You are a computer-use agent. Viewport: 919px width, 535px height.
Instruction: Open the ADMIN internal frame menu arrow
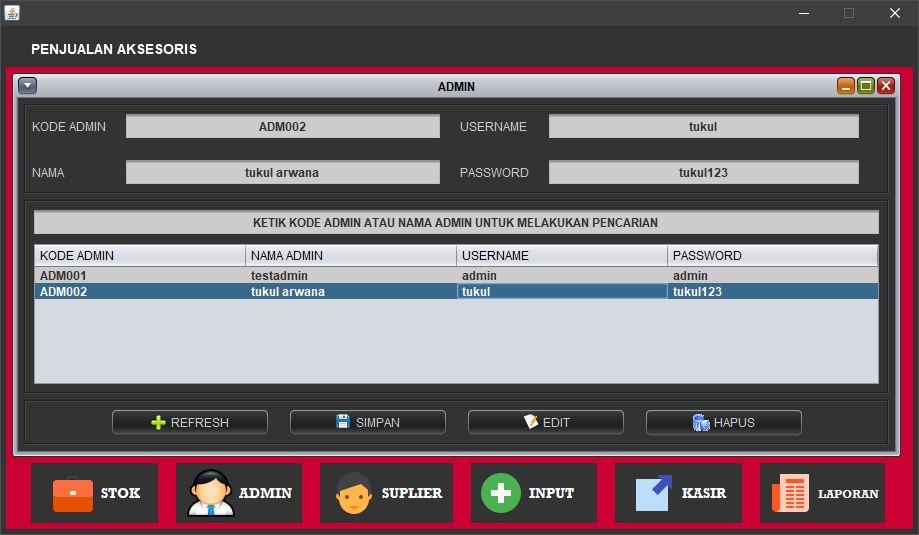click(x=27, y=86)
